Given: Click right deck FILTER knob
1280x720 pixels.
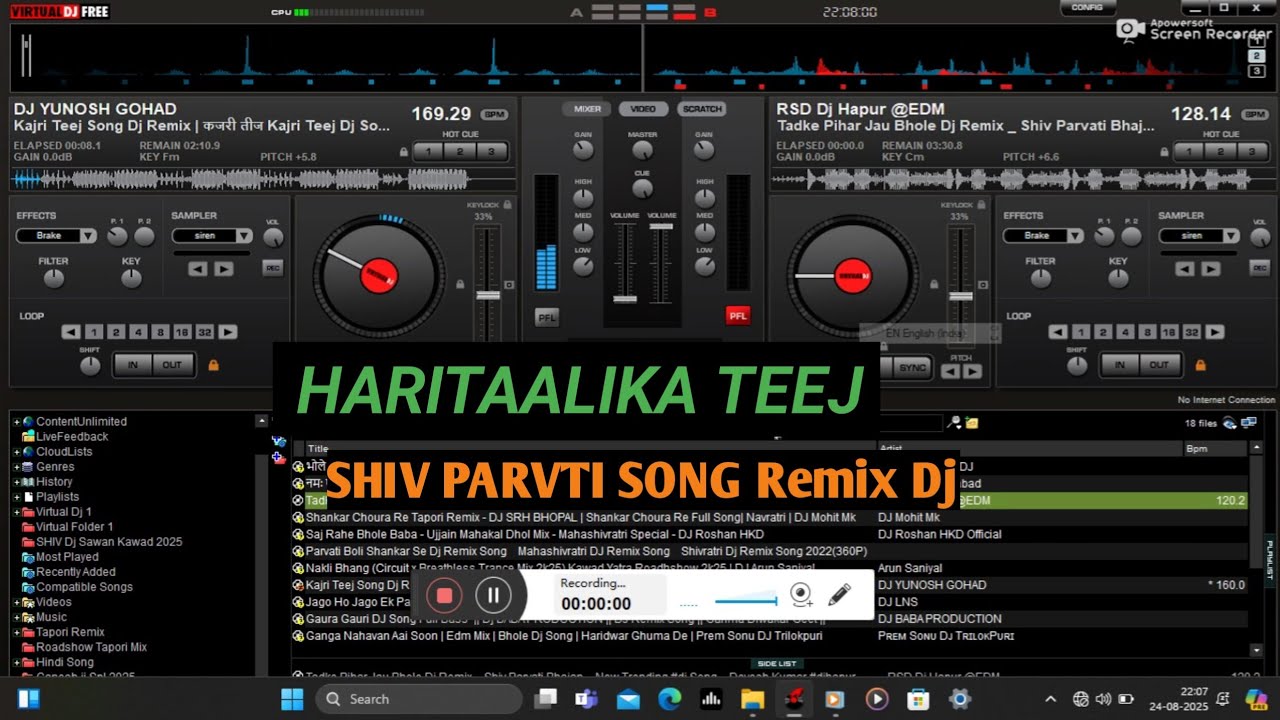Looking at the screenshot, I should click(1041, 279).
